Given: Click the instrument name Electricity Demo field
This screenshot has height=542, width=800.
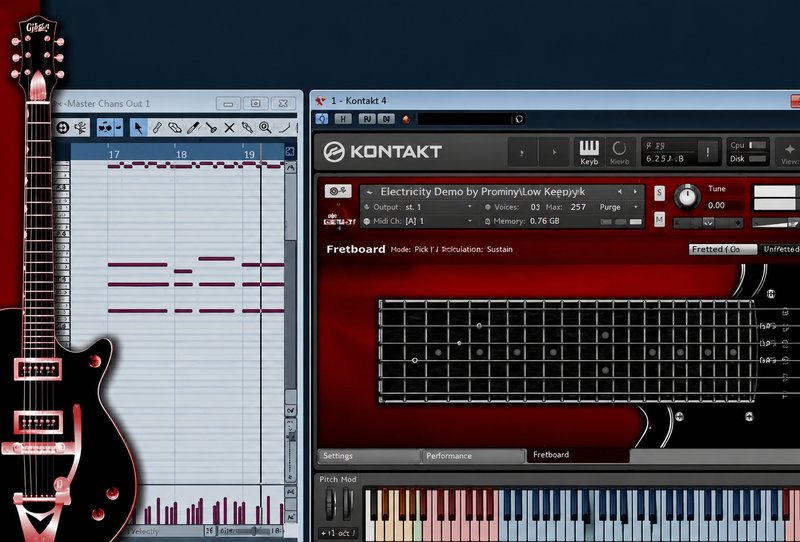Looking at the screenshot, I should tap(482, 192).
